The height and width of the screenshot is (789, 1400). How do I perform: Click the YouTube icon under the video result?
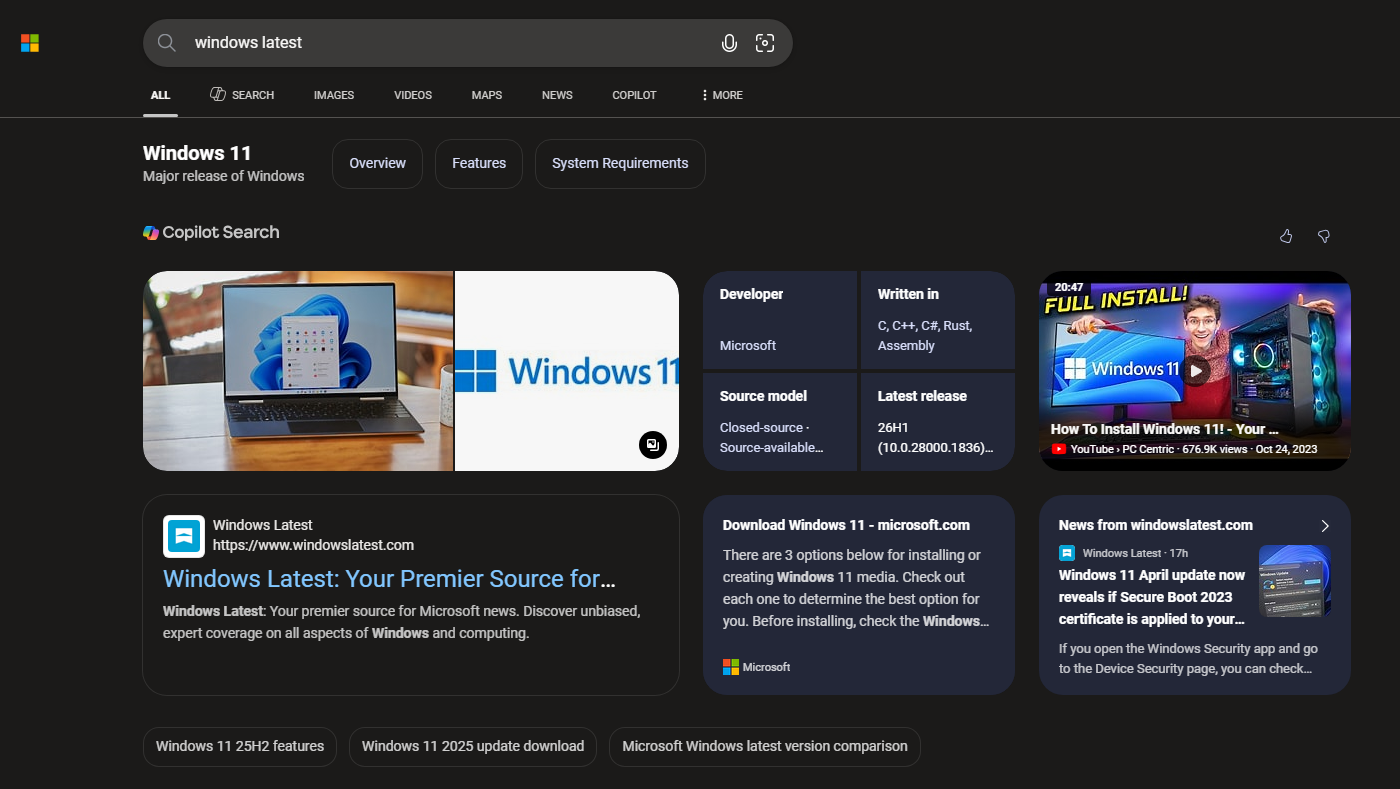coord(1059,448)
